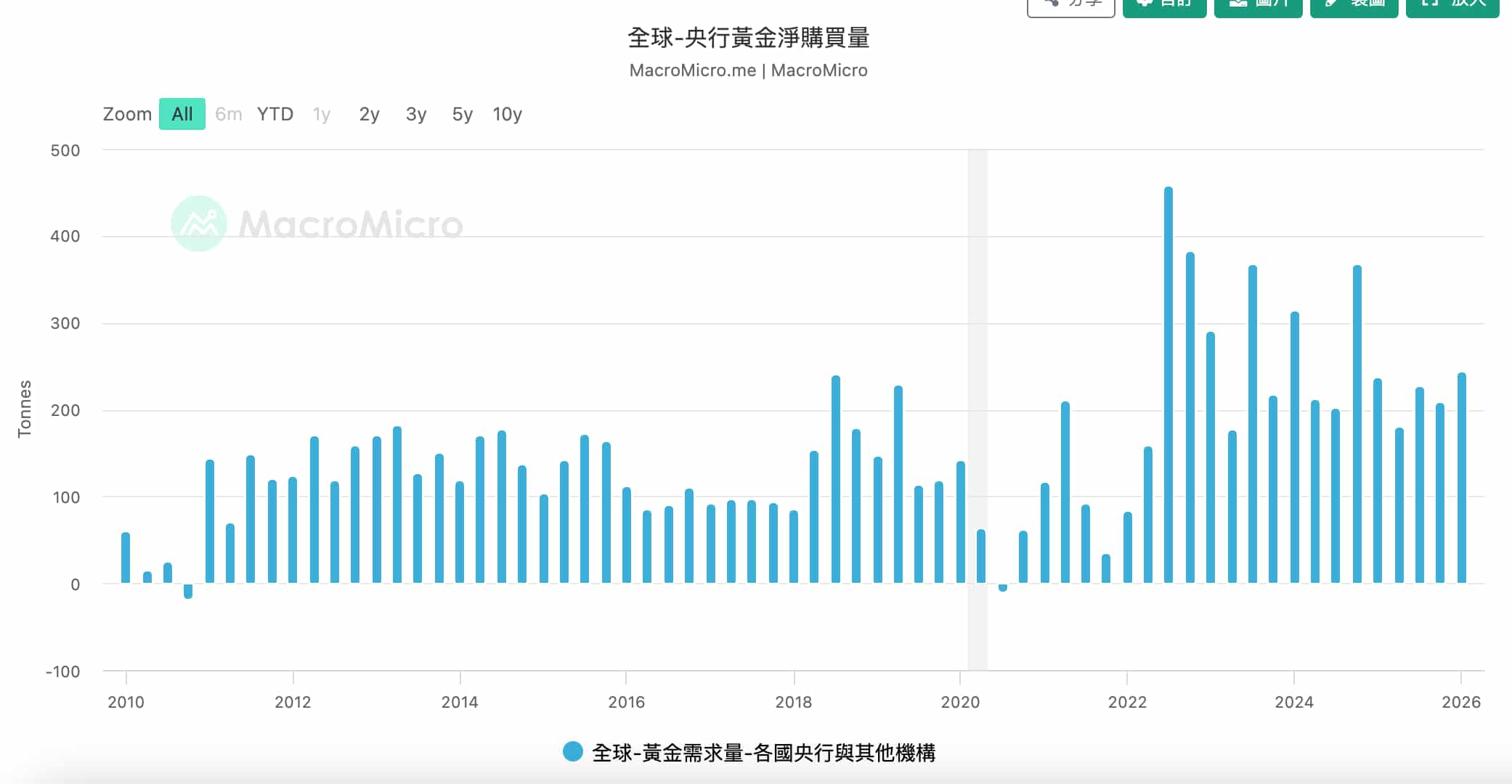Click the 圖片 image download button

point(1259,6)
